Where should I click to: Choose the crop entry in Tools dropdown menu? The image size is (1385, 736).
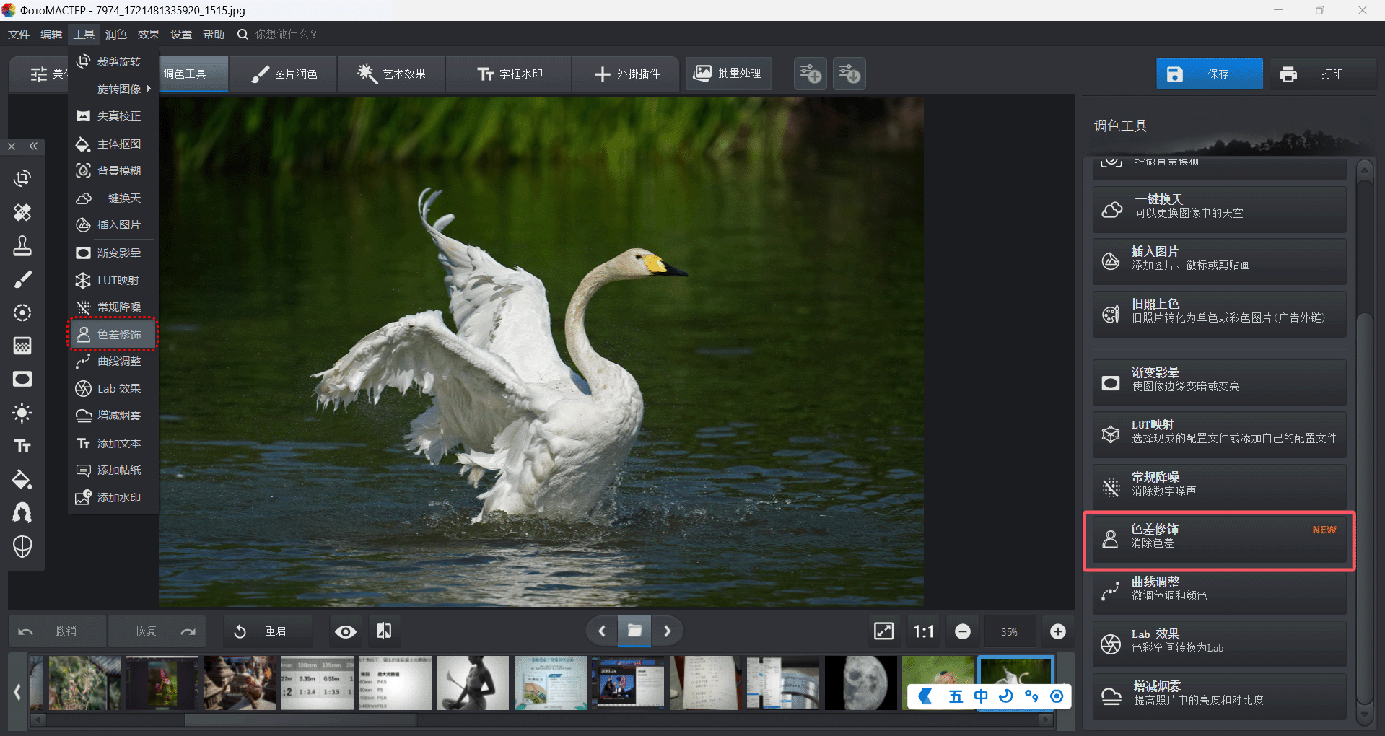point(113,62)
